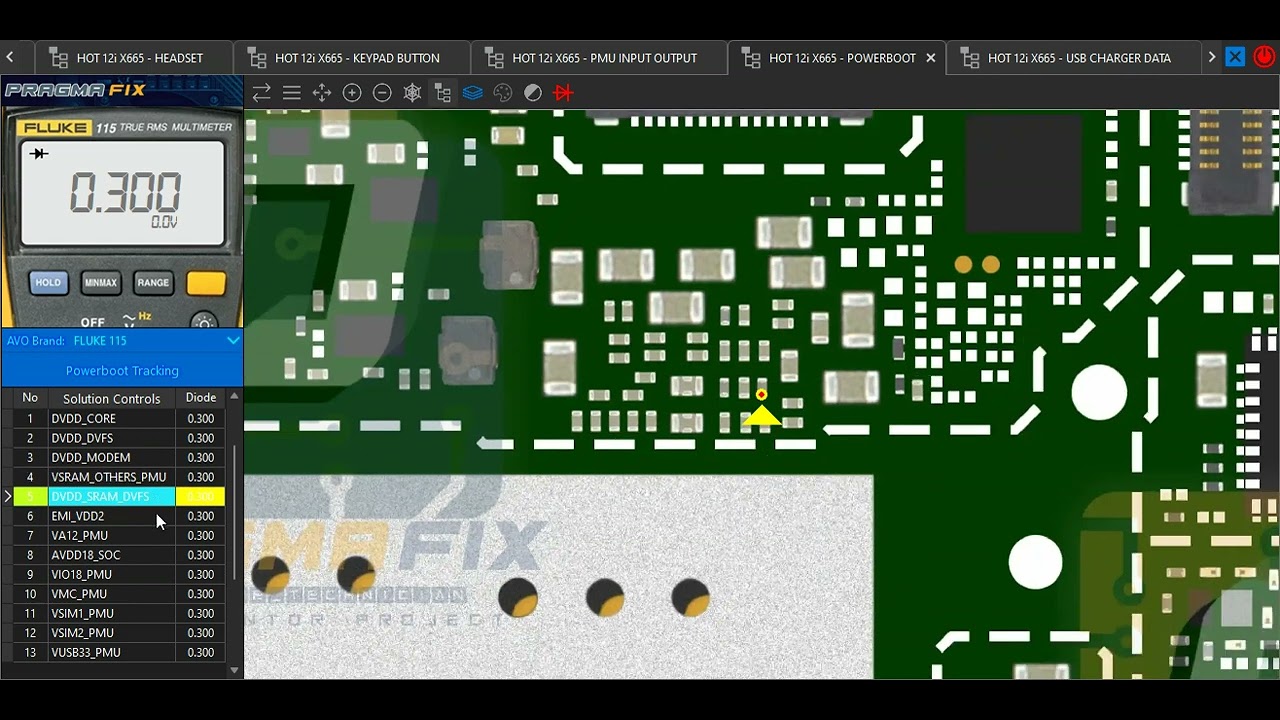
Task: Click the row indicator arrow beside DVDD_SRAM_DVFS
Action: [7, 497]
